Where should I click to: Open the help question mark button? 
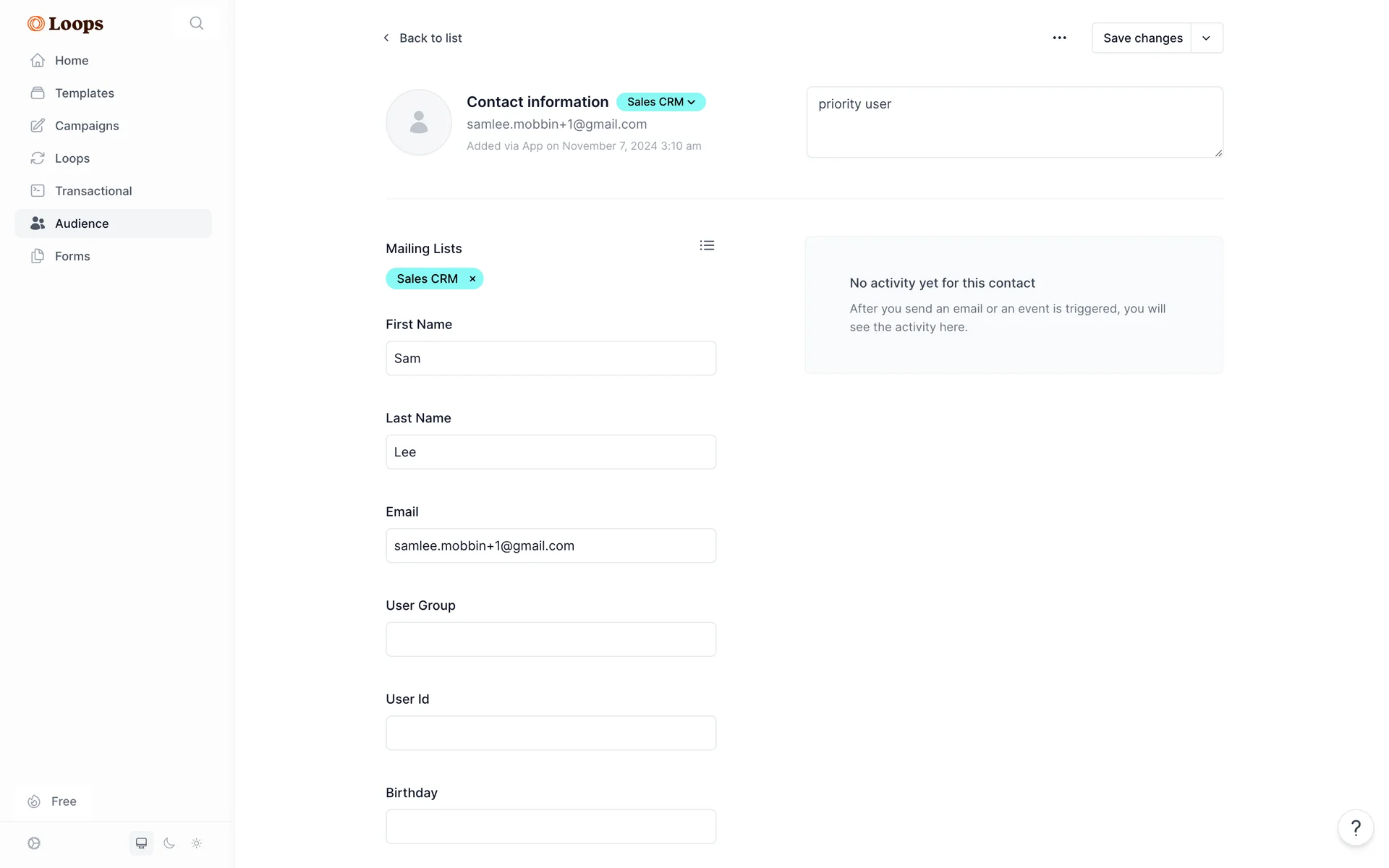point(1355,827)
